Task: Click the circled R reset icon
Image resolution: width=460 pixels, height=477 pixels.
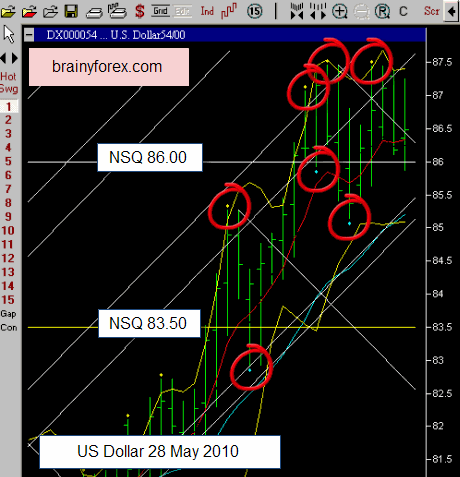Action: pos(382,12)
